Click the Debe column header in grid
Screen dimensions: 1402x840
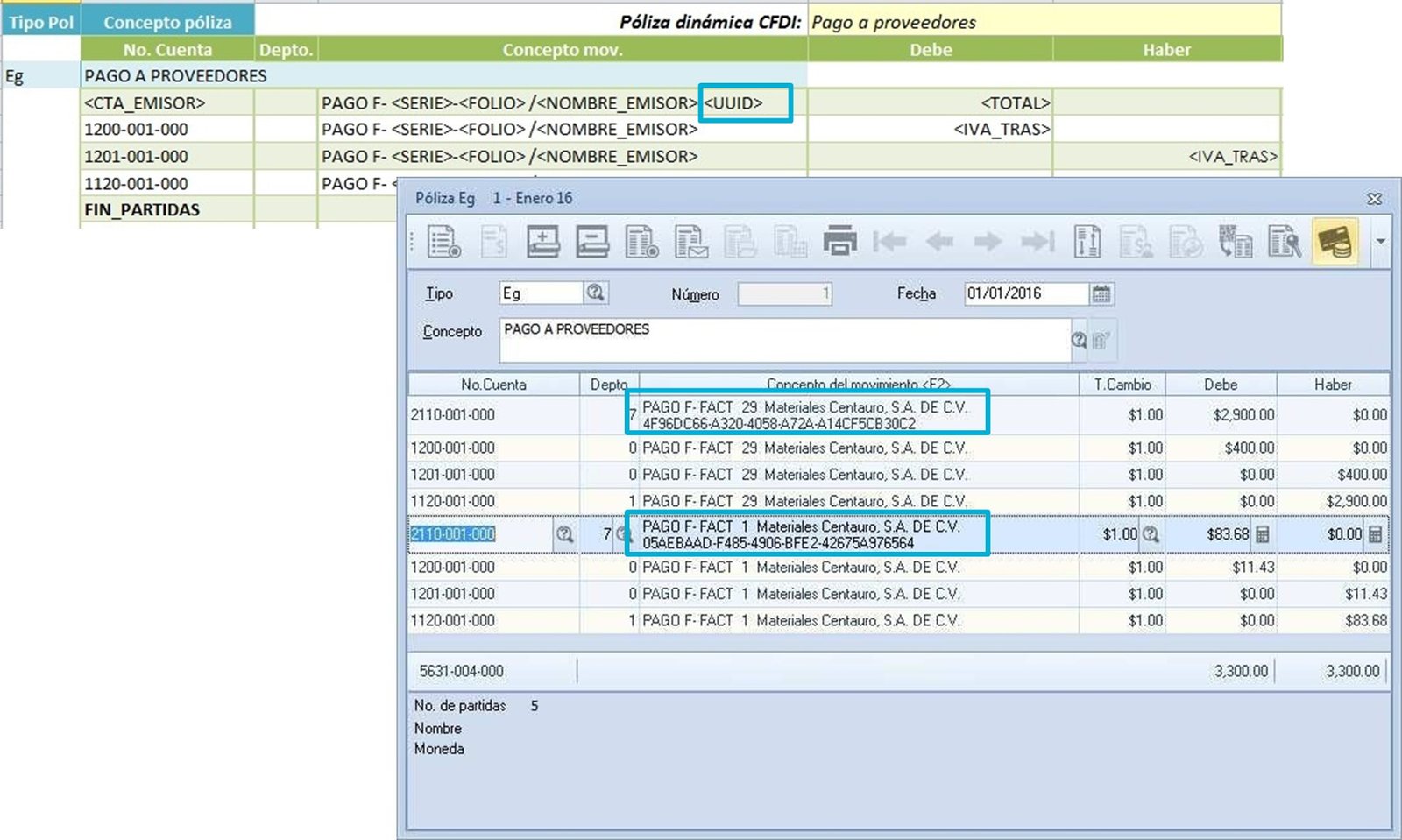[x=1221, y=385]
